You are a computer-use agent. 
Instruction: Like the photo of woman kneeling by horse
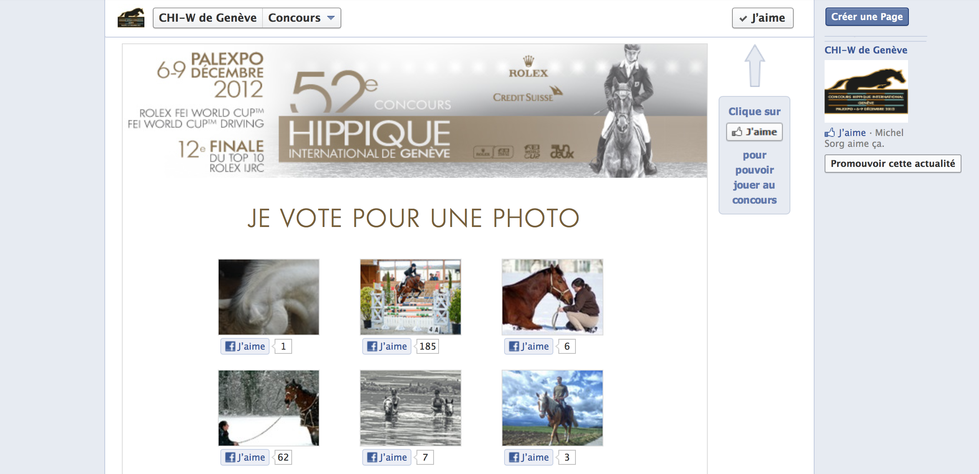click(528, 347)
